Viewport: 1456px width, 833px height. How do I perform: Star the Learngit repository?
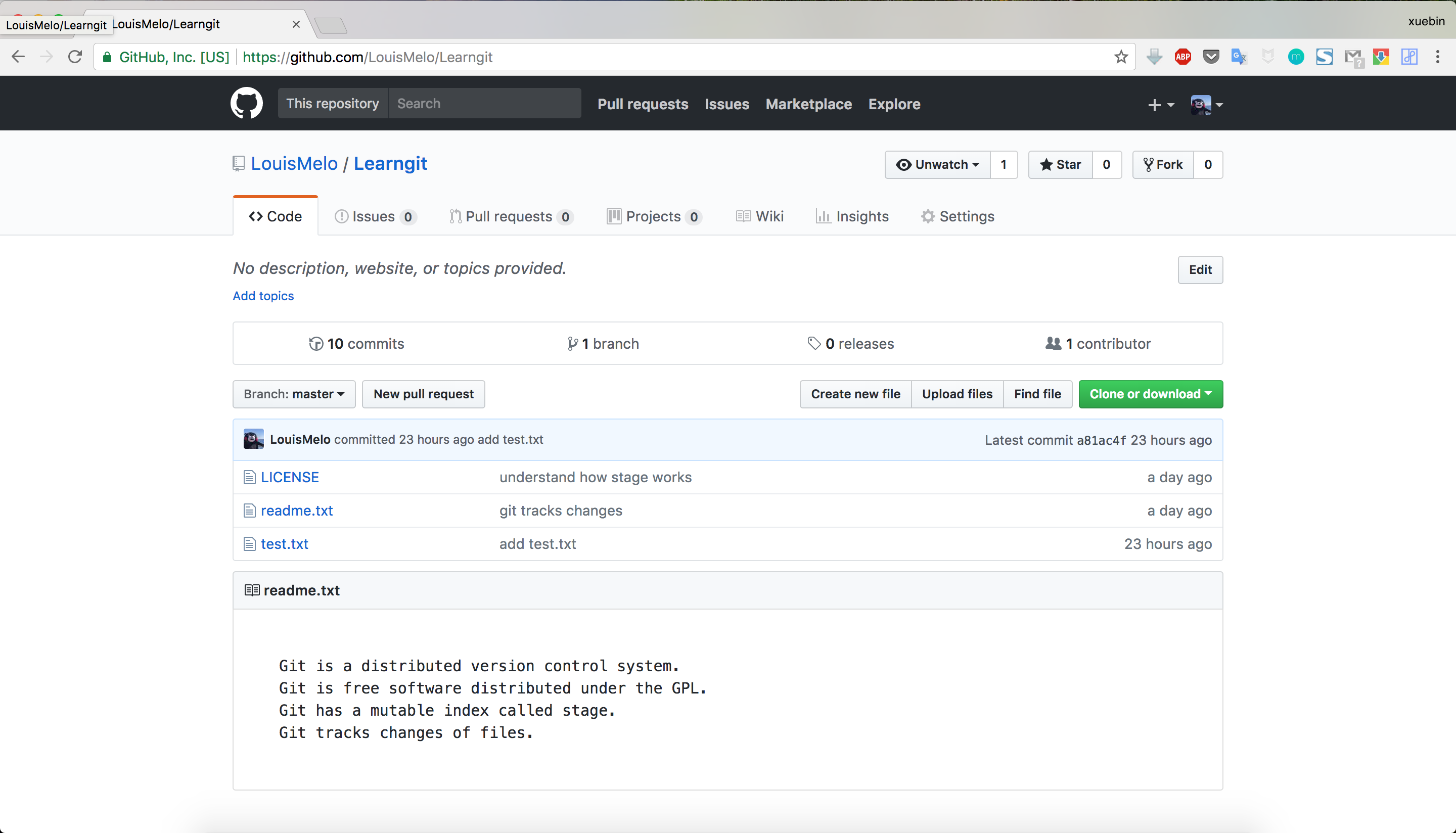pos(1060,165)
